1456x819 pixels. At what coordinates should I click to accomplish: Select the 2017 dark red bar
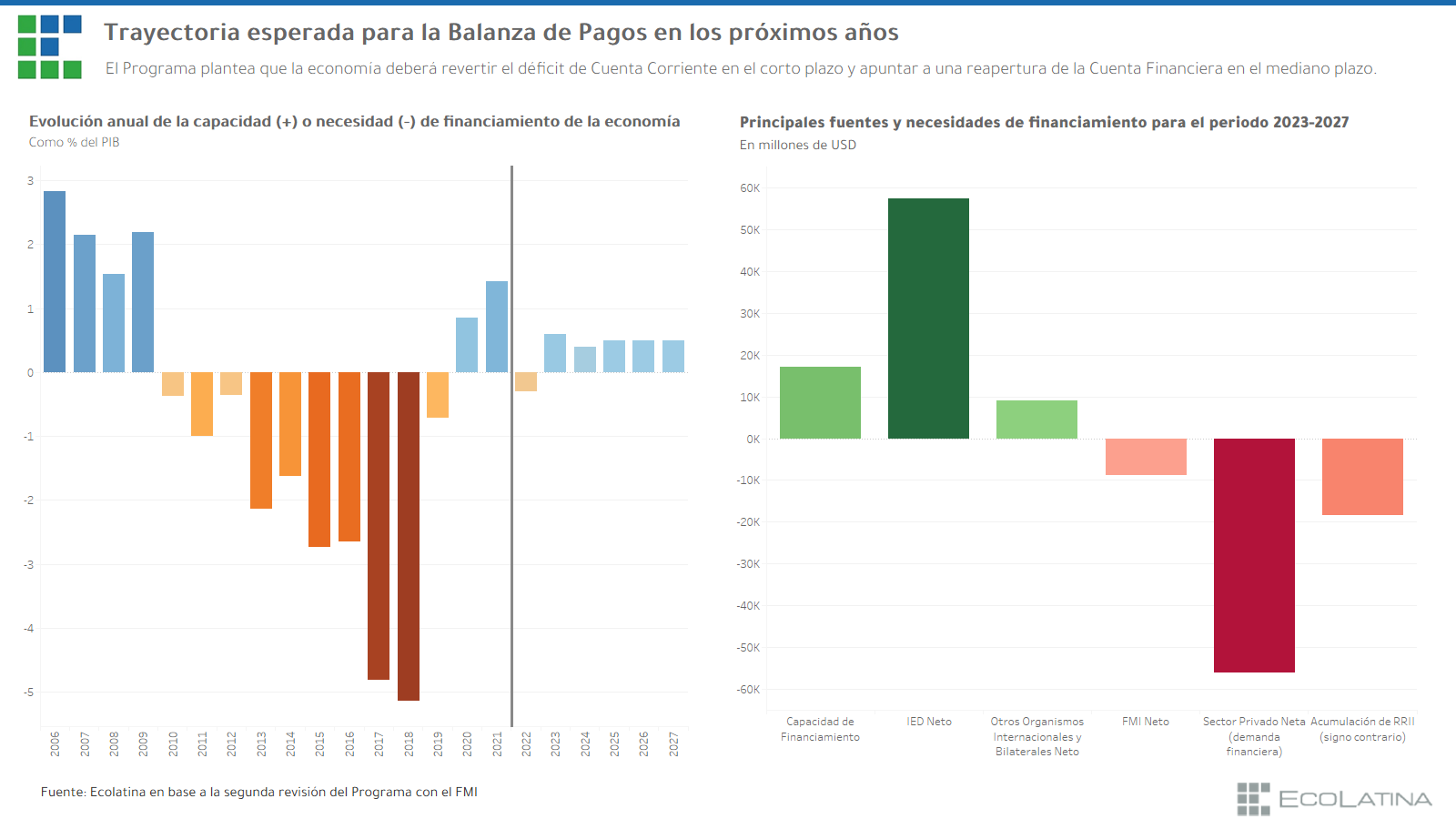pos(379,525)
